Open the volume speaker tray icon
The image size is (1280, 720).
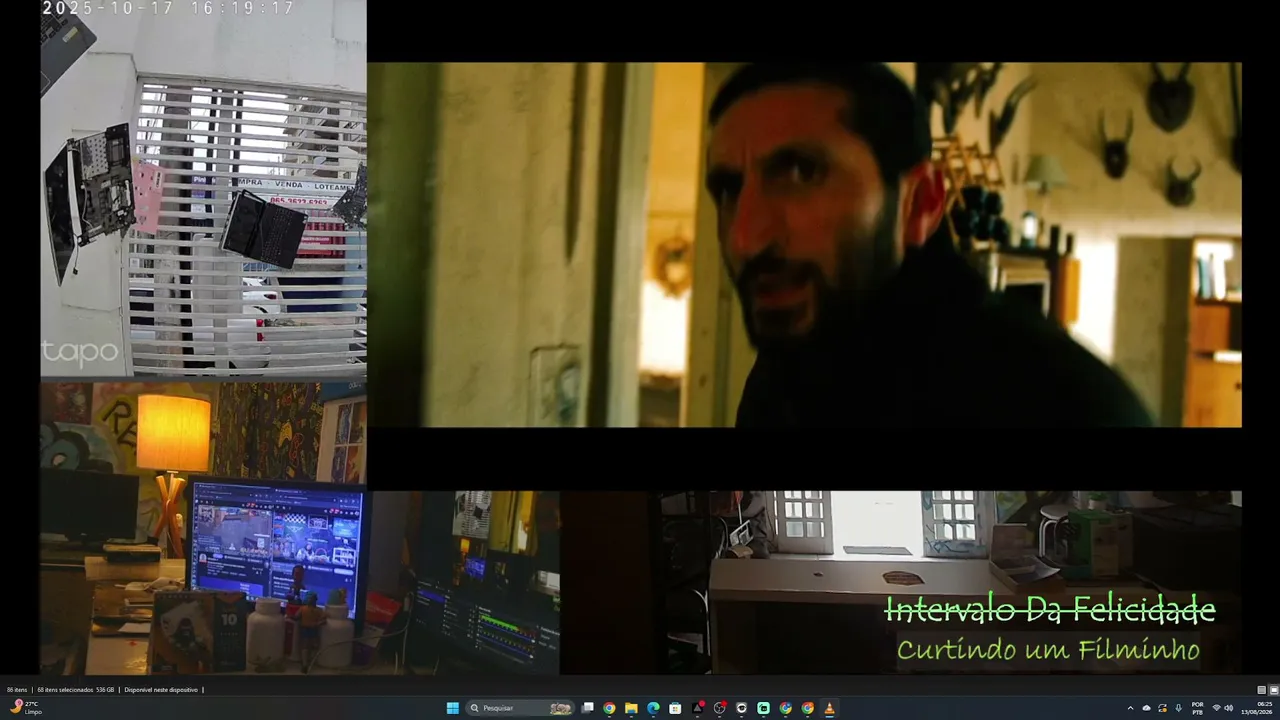click(1229, 708)
